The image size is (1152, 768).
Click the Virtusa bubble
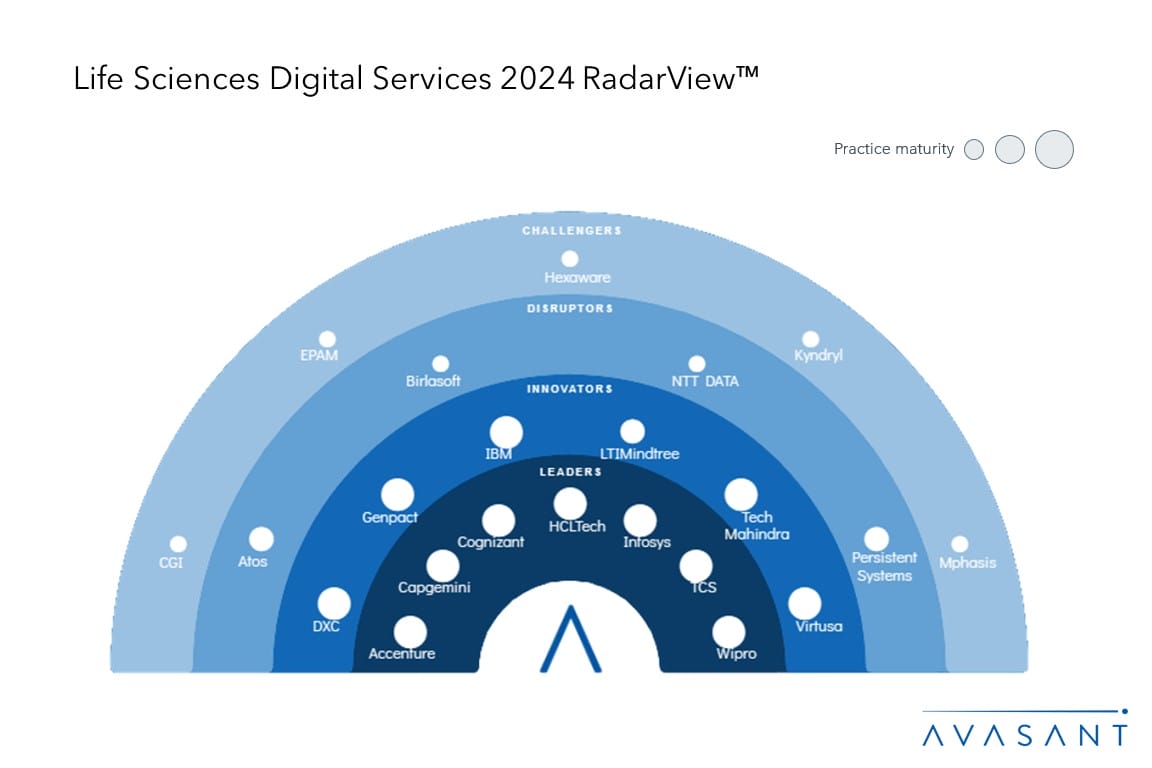pyautogui.click(x=805, y=604)
